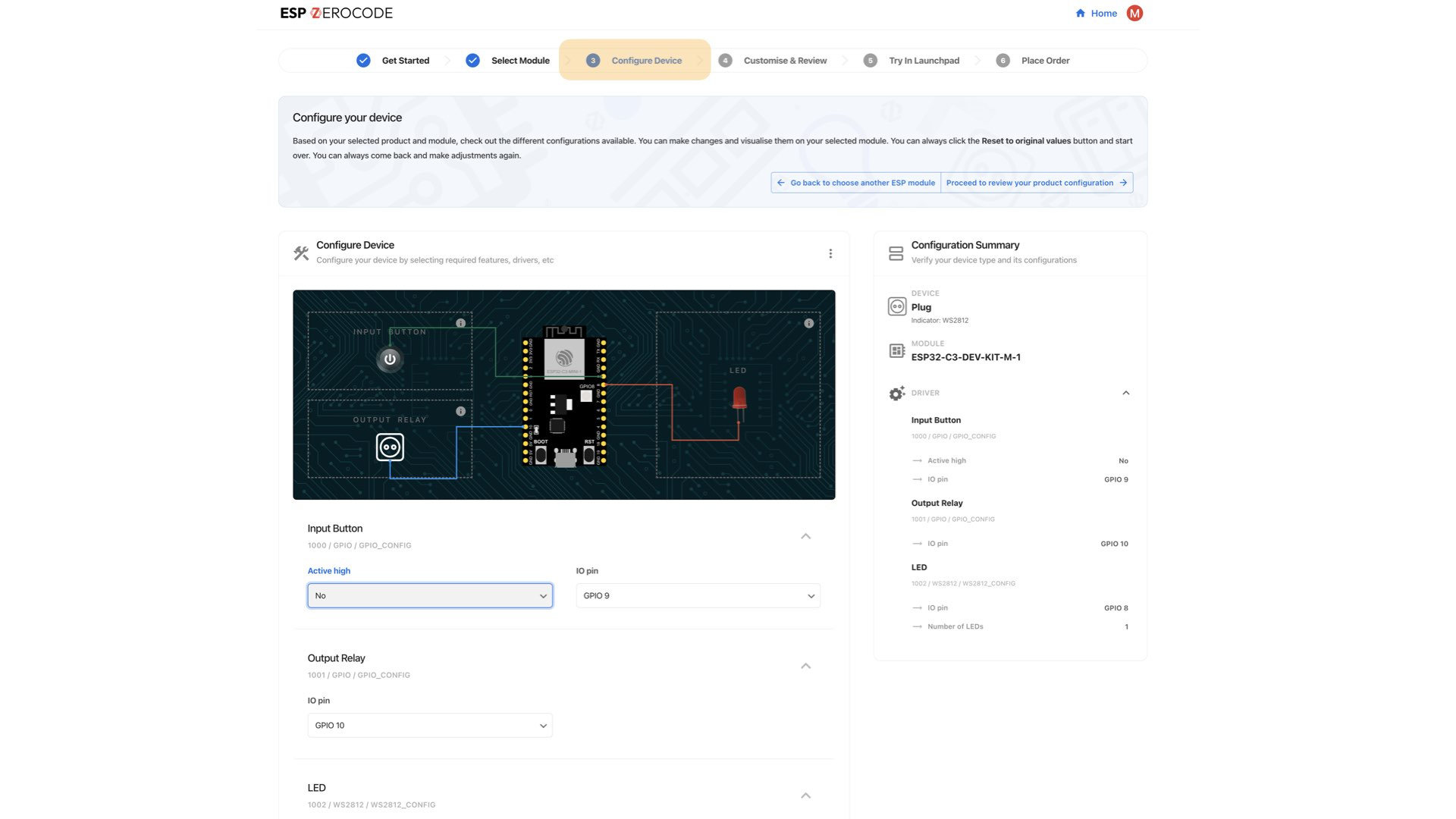Click the Home icon in the header
Screen dimensions: 1456x819
click(1079, 13)
